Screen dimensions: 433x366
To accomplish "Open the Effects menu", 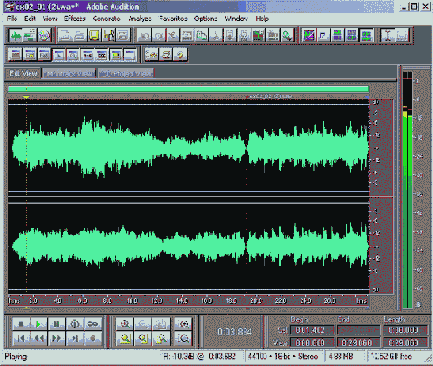I will pyautogui.click(x=75, y=19).
